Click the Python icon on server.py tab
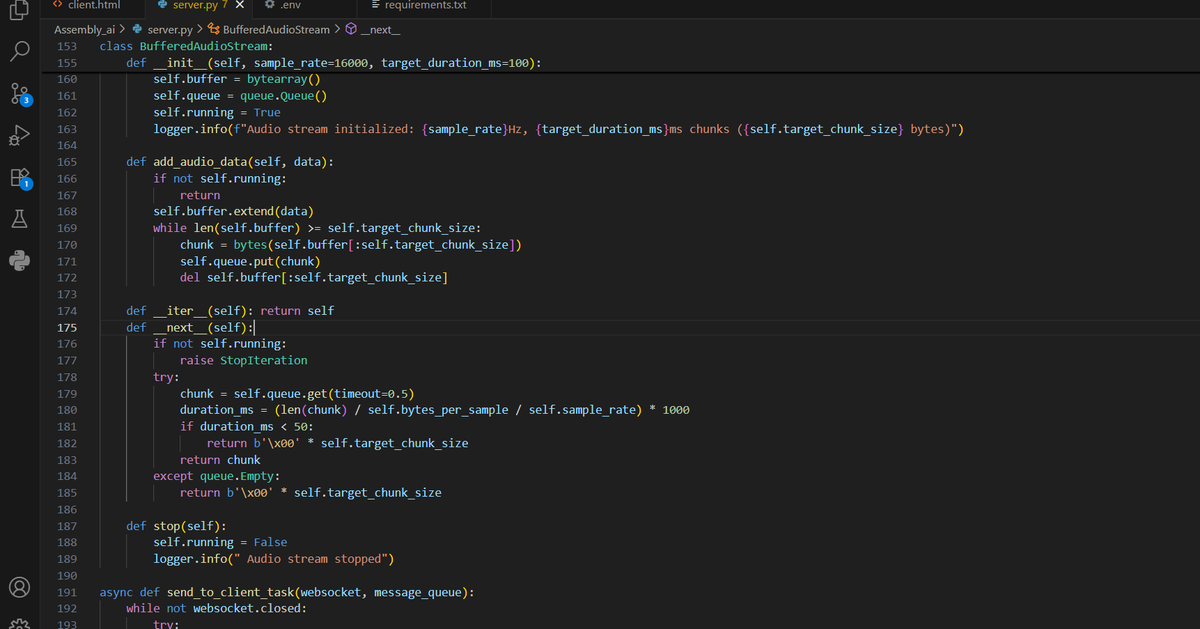 point(163,5)
